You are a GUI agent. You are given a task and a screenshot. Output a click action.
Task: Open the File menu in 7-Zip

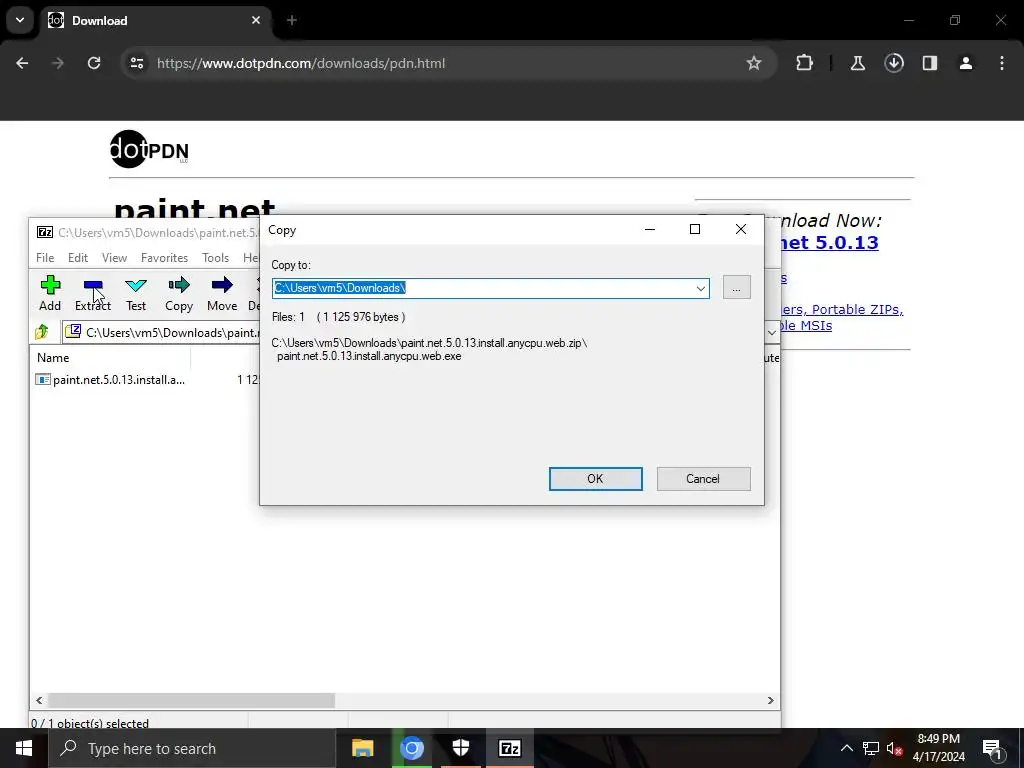point(45,257)
